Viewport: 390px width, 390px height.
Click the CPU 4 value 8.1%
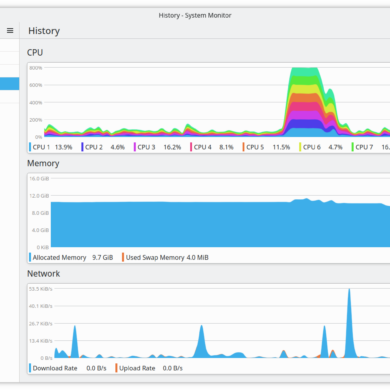click(226, 147)
